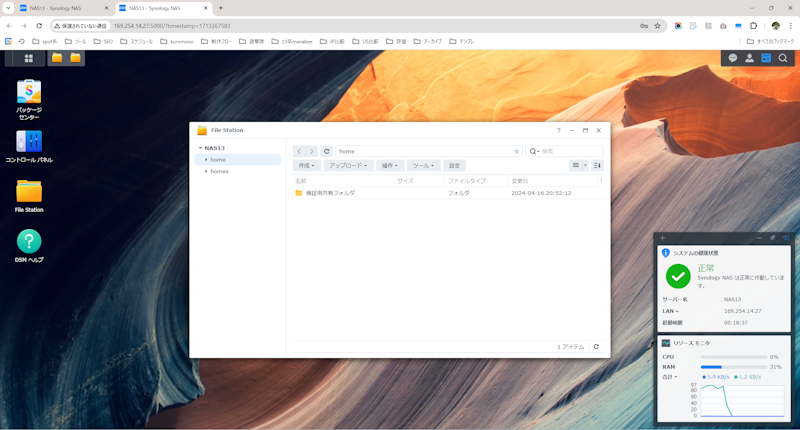Minimize the widget panel
The image size is (800, 430).
pos(759,238)
